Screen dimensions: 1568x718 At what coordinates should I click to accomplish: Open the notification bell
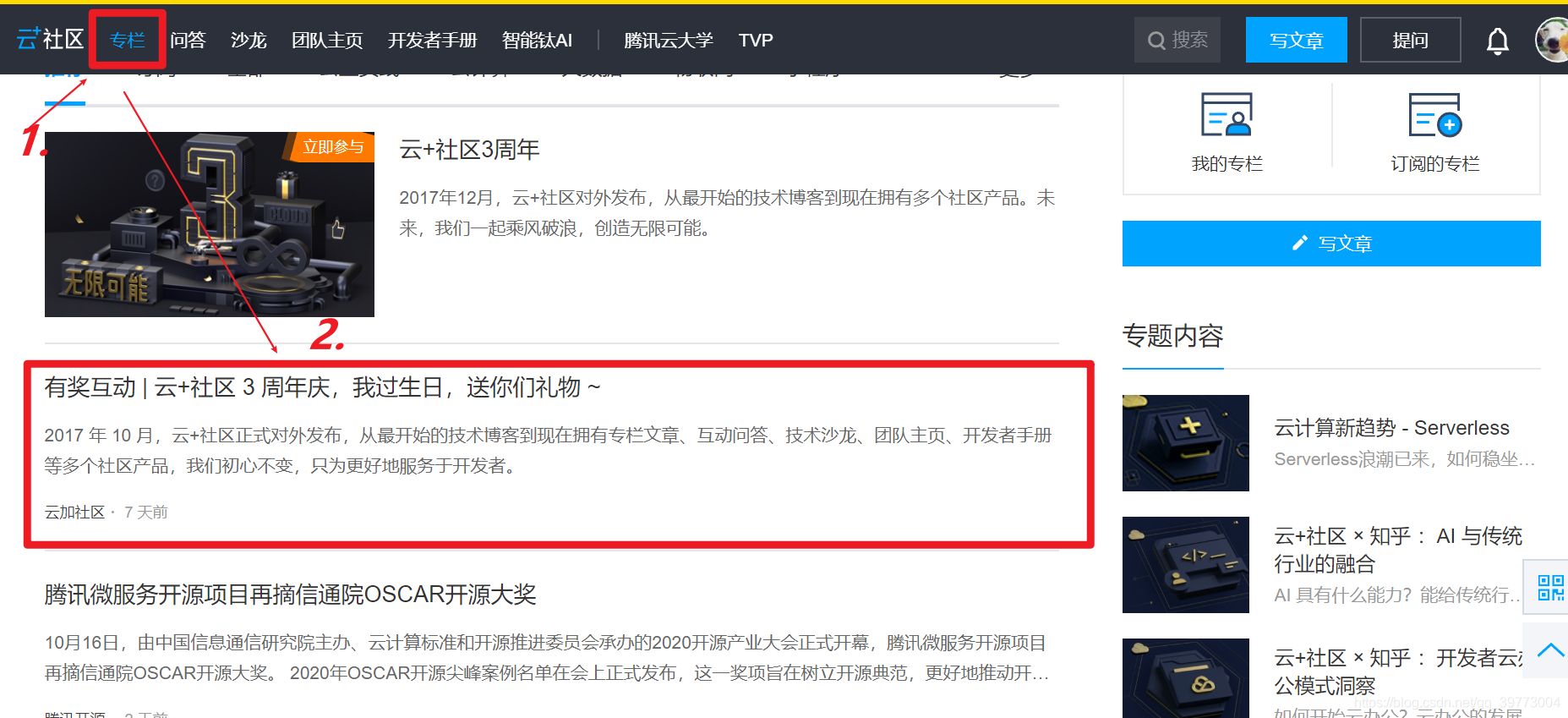pyautogui.click(x=1498, y=41)
